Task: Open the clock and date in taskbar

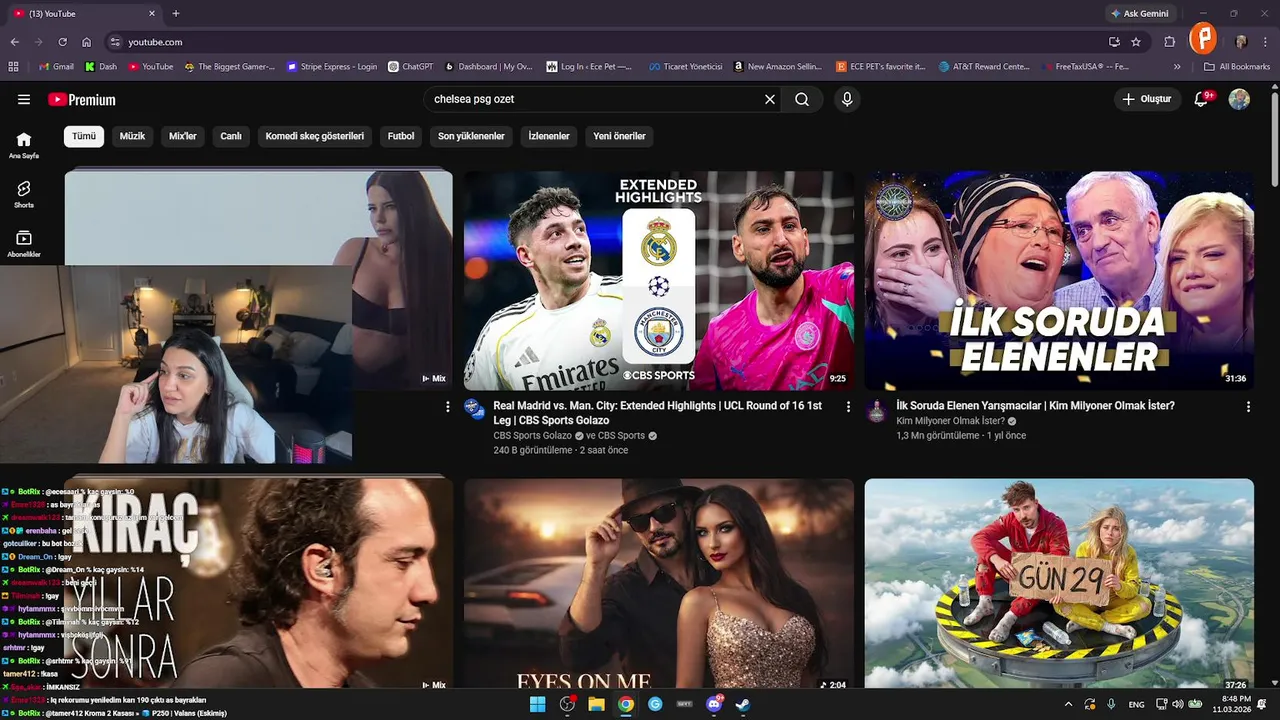Action: pyautogui.click(x=1232, y=704)
